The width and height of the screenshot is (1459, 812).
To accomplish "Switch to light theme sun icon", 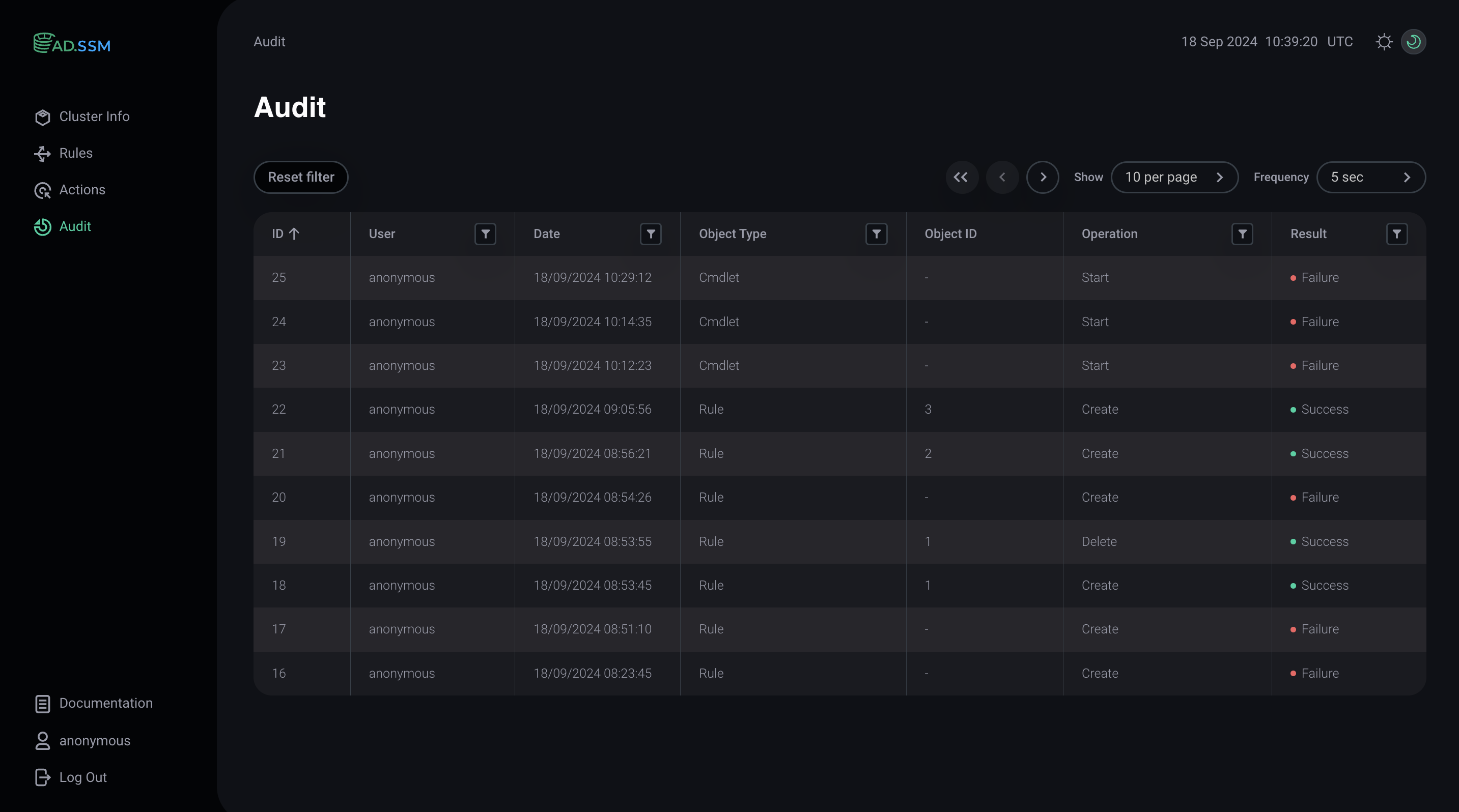I will [1384, 42].
